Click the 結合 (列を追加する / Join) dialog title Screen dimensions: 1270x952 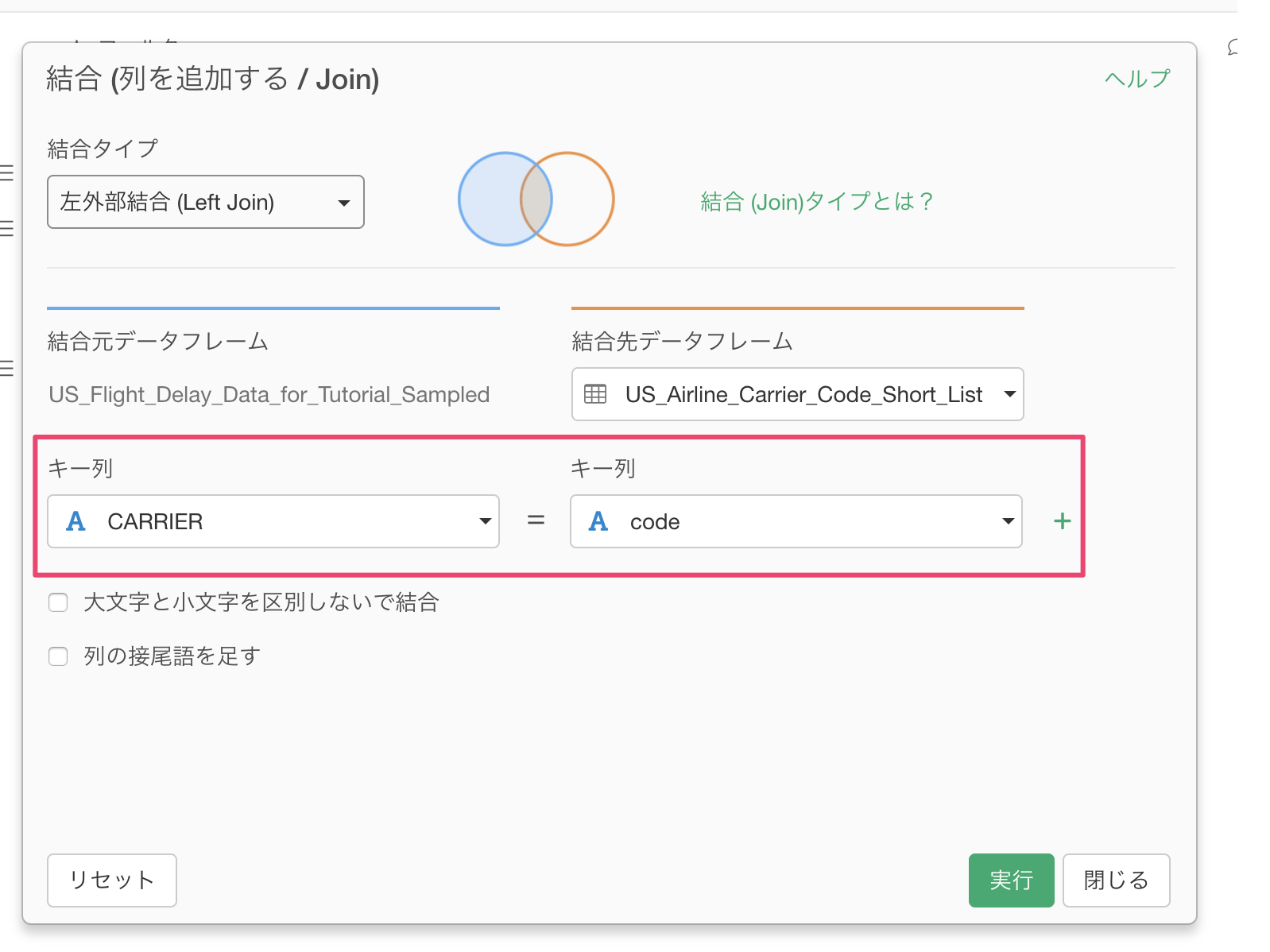point(213,79)
